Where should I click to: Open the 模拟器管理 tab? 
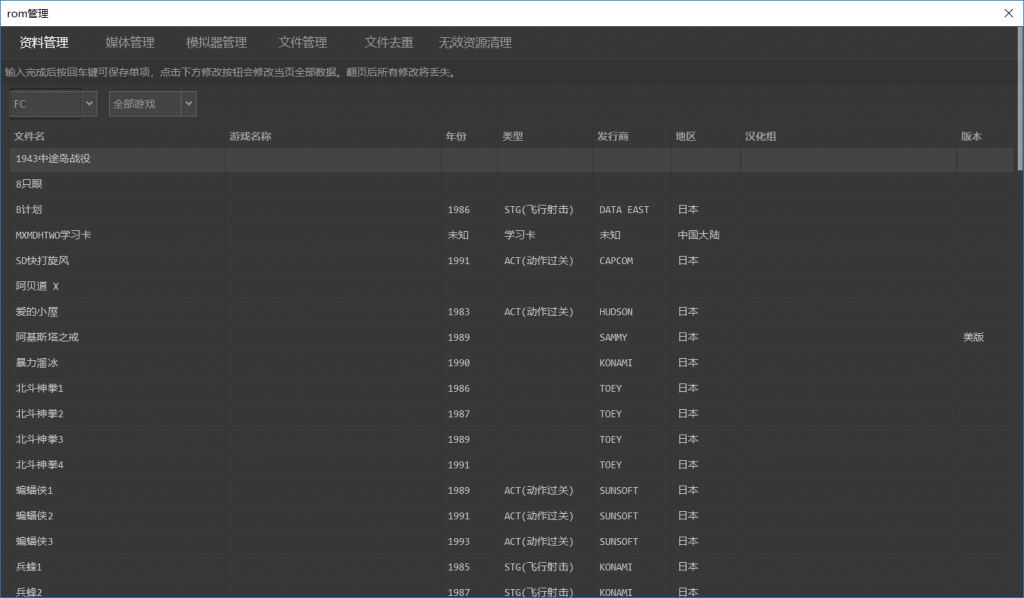(x=216, y=43)
